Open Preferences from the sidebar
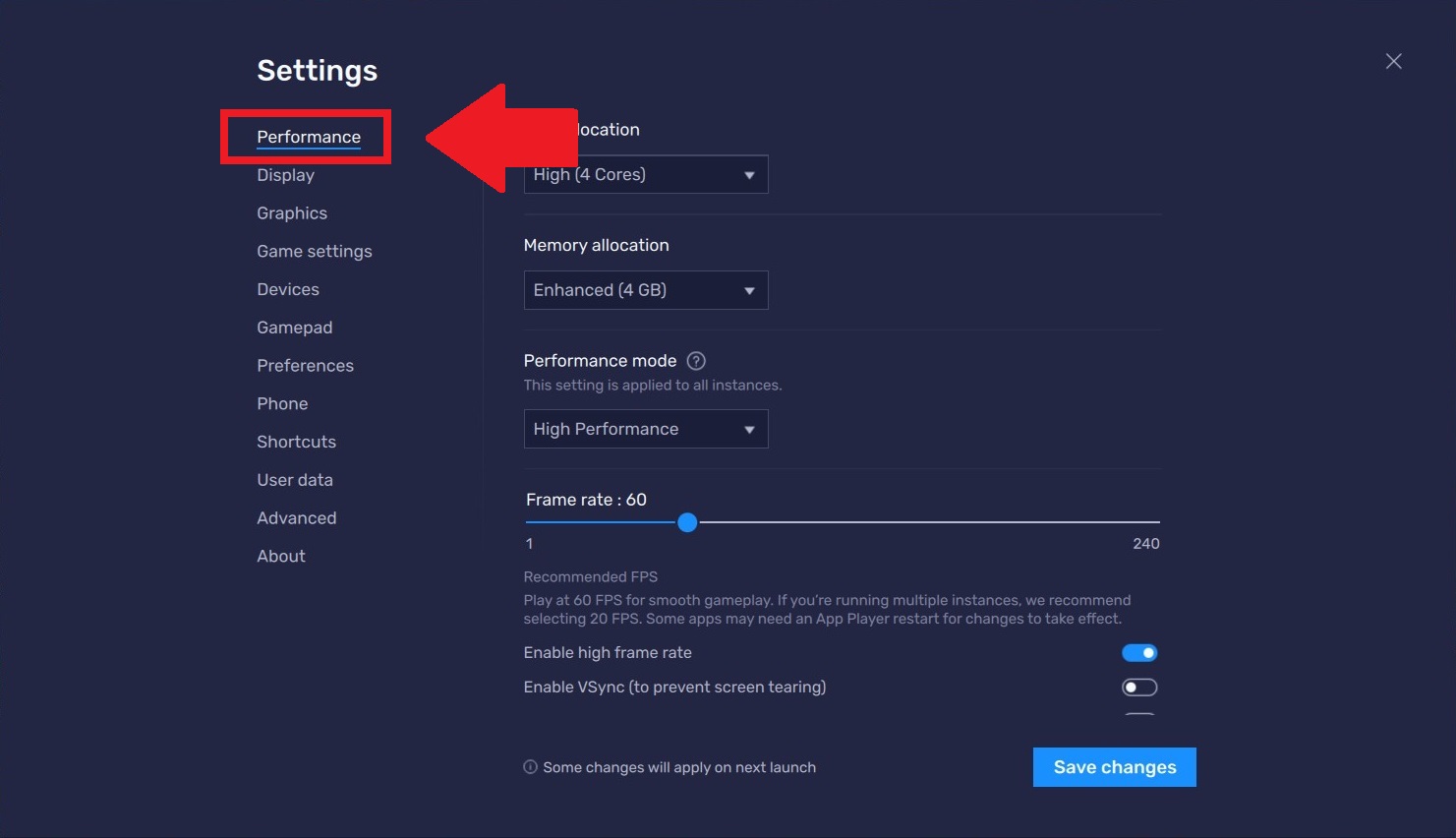Viewport: 1456px width, 838px height. [305, 365]
